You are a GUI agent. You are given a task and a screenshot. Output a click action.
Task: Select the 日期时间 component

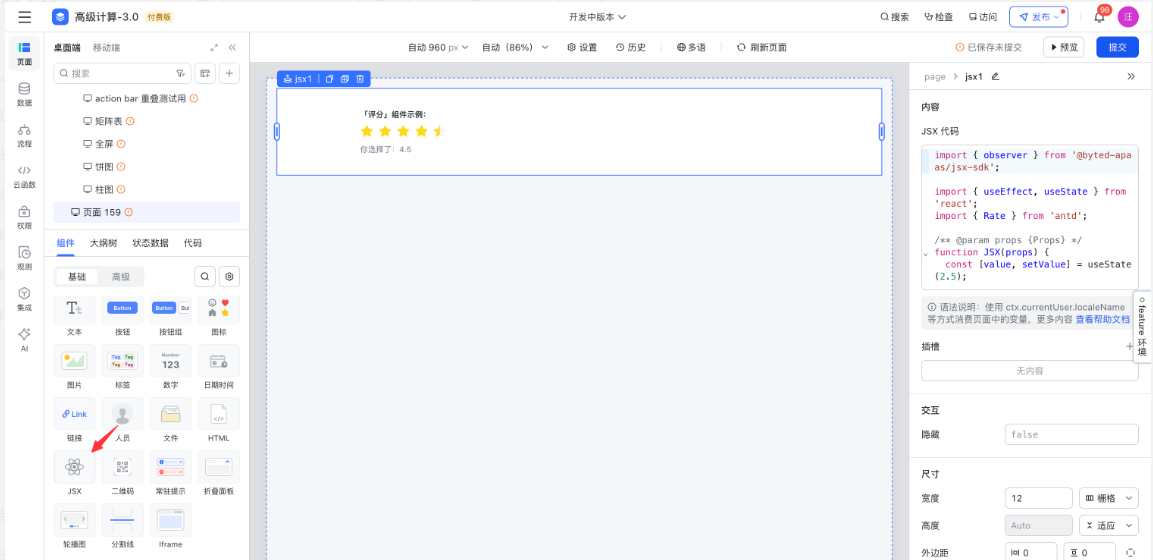pos(218,367)
